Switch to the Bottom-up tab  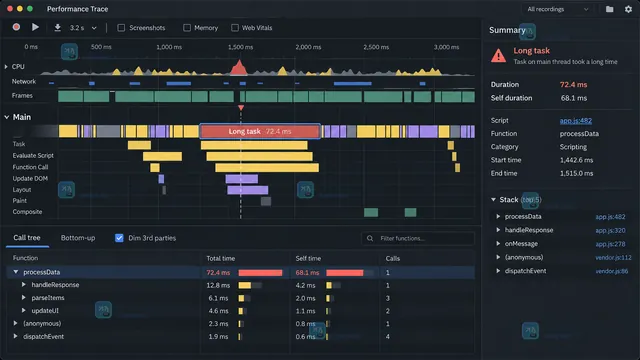coord(78,238)
